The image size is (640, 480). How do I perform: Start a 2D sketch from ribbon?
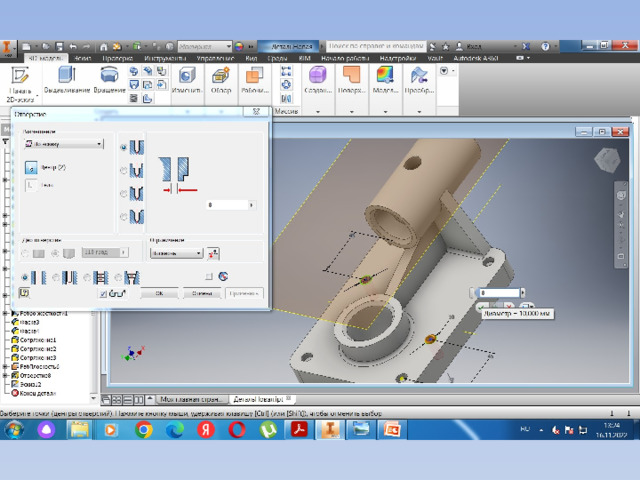20,85
